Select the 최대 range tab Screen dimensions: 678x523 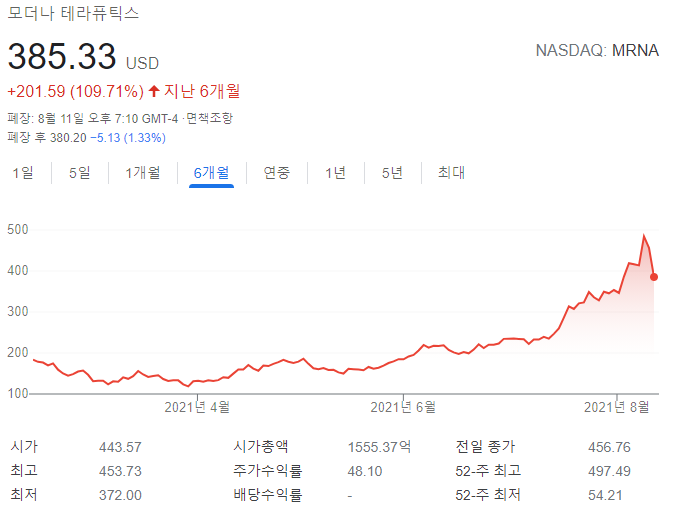(x=451, y=172)
